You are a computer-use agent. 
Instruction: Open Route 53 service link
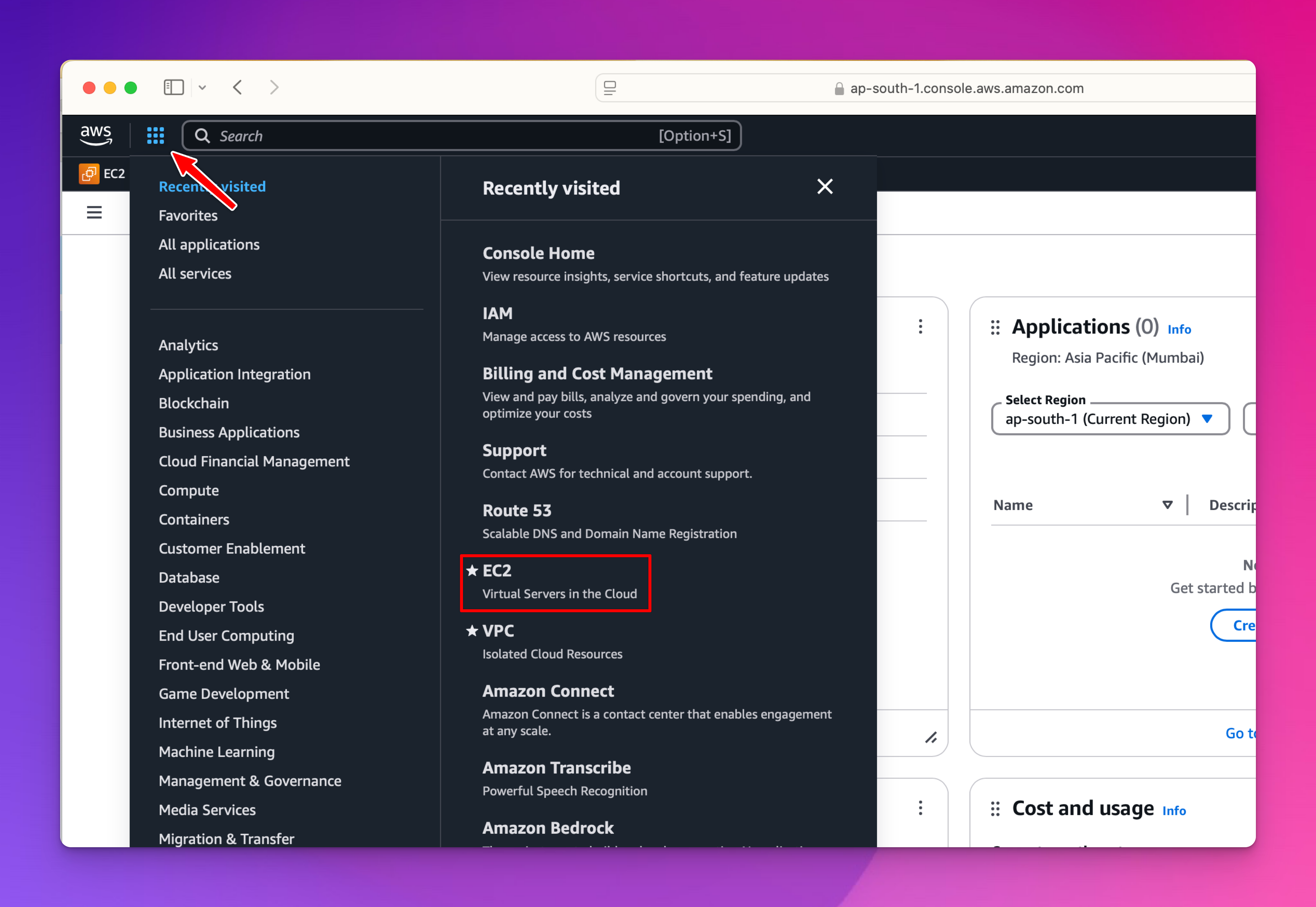tap(517, 510)
